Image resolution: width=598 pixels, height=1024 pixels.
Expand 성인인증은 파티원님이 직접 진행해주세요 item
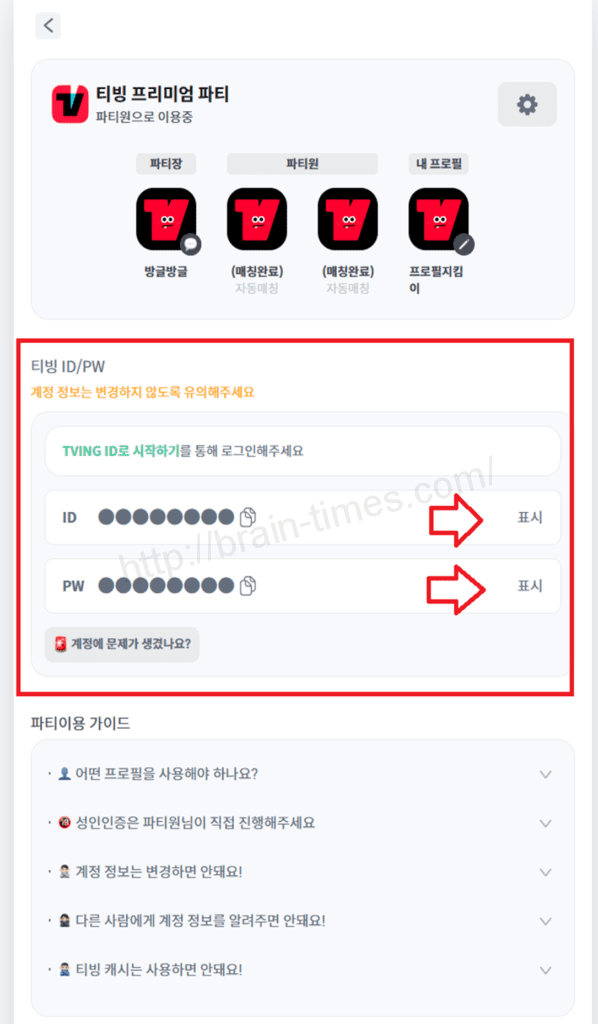(x=302, y=823)
